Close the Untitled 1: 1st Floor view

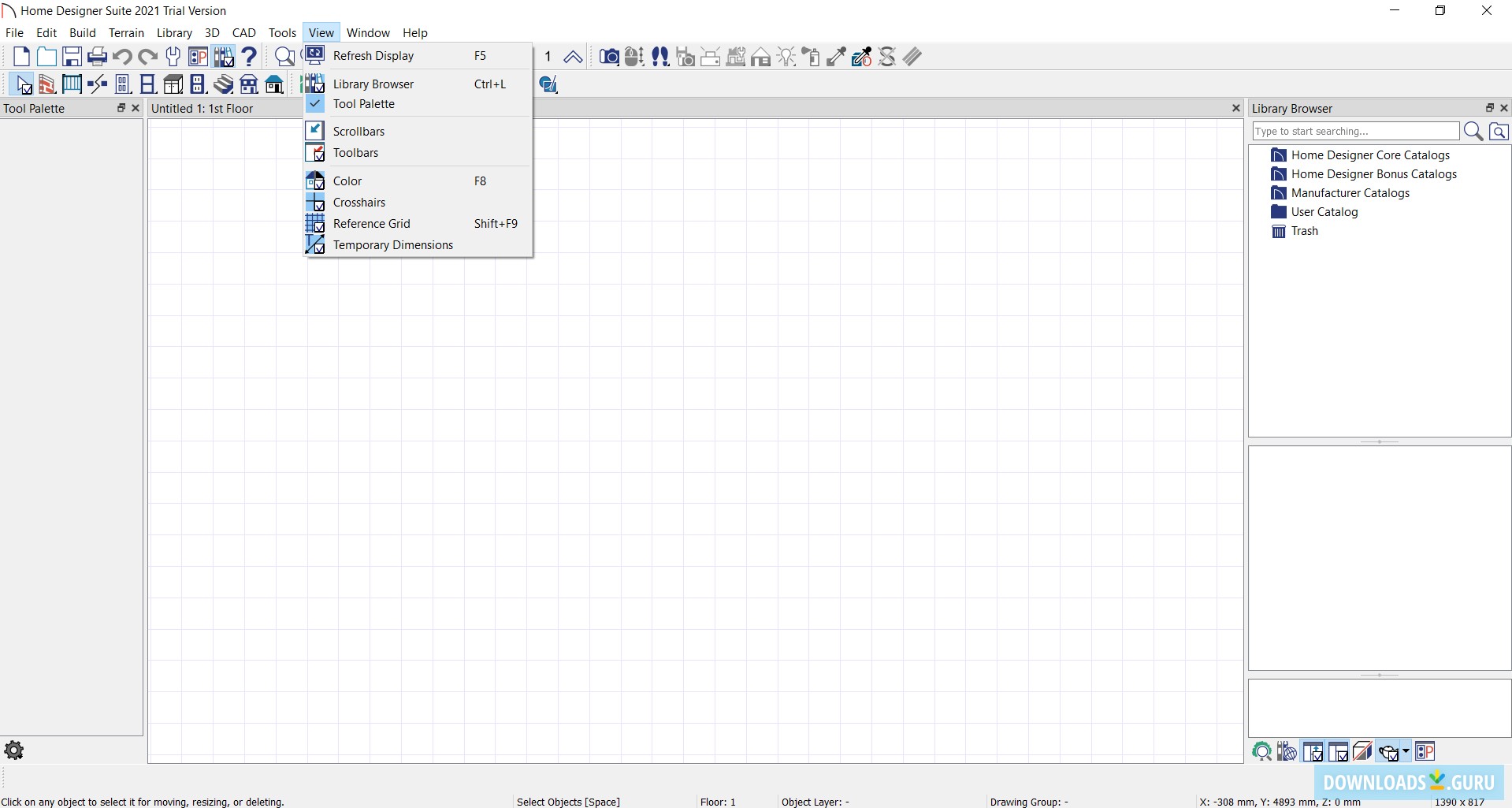pyautogui.click(x=1235, y=109)
